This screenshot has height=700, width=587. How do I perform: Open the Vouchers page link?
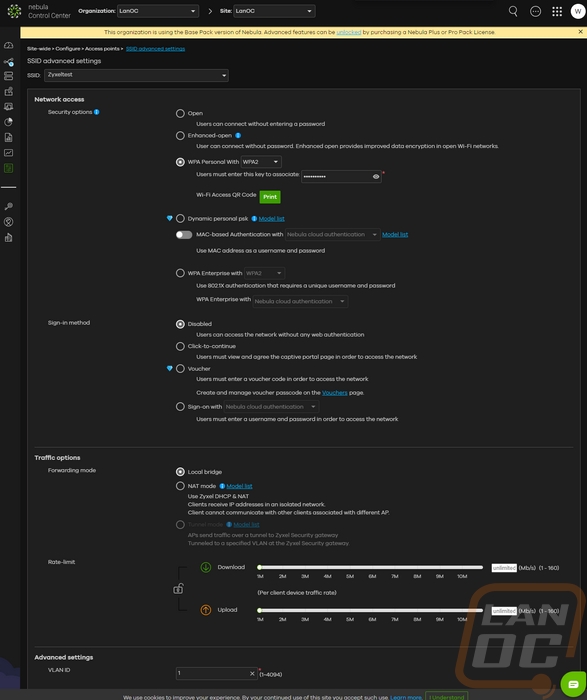coord(334,393)
